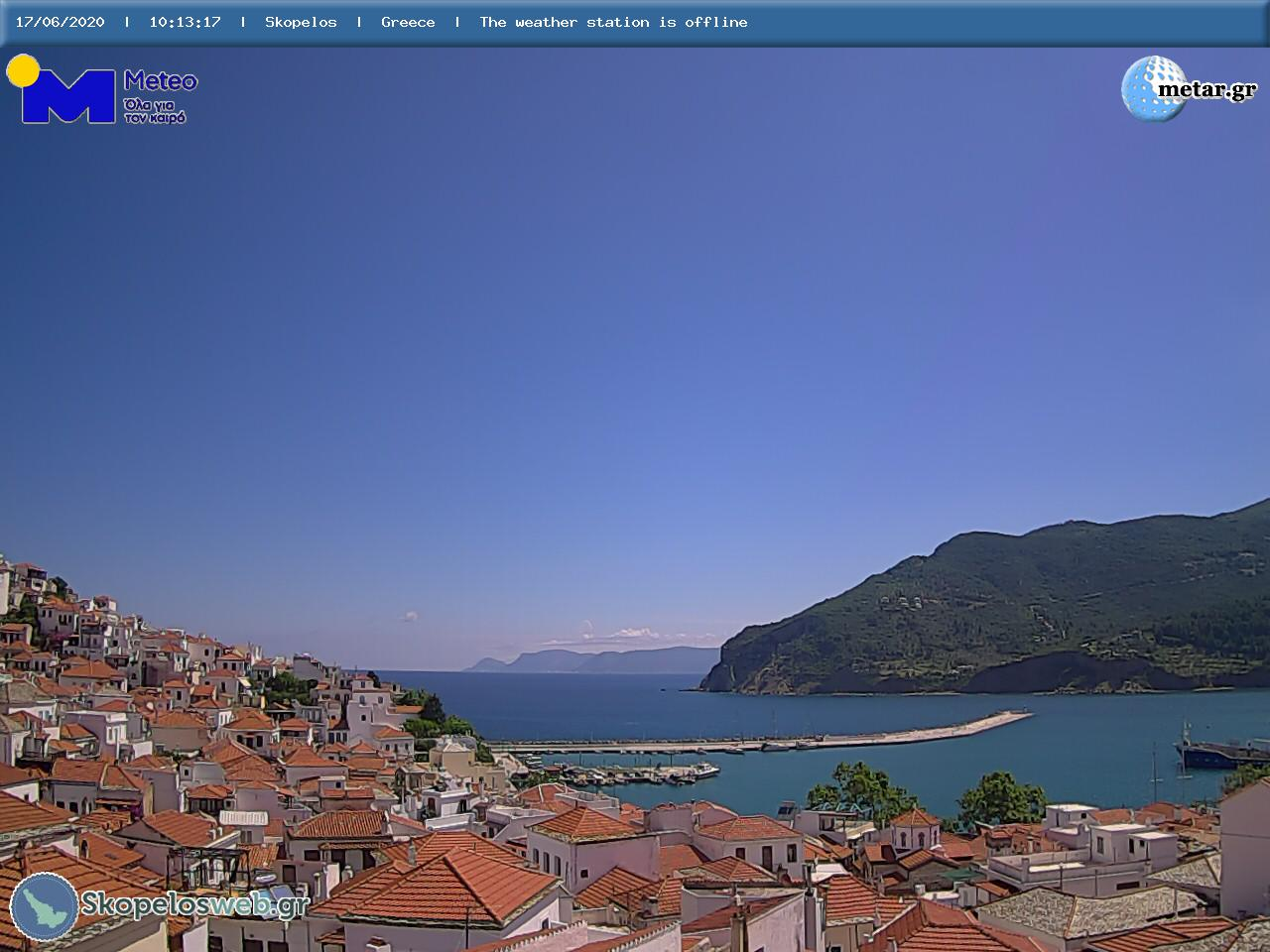Select the time 10:13:17 in header
Viewport: 1270px width, 952px height.
coord(185,22)
